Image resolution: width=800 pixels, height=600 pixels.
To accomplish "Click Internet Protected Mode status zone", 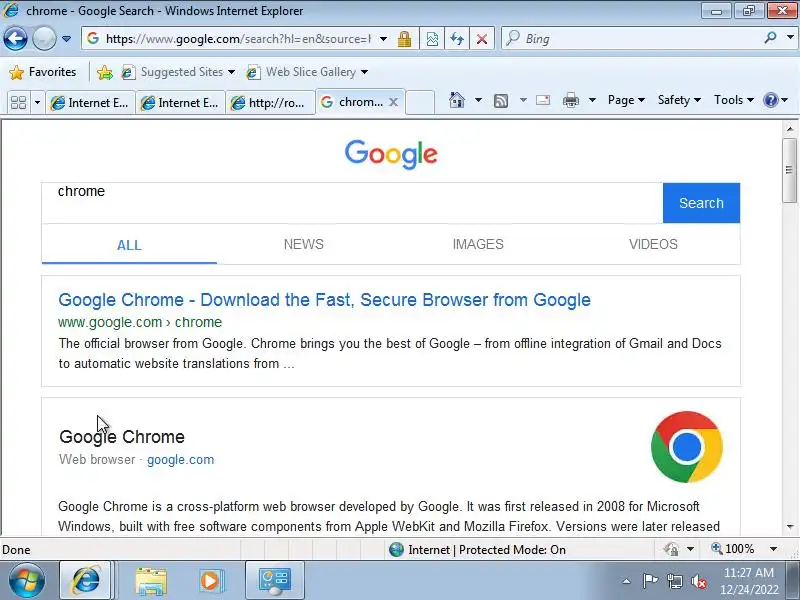I will click(x=478, y=550).
